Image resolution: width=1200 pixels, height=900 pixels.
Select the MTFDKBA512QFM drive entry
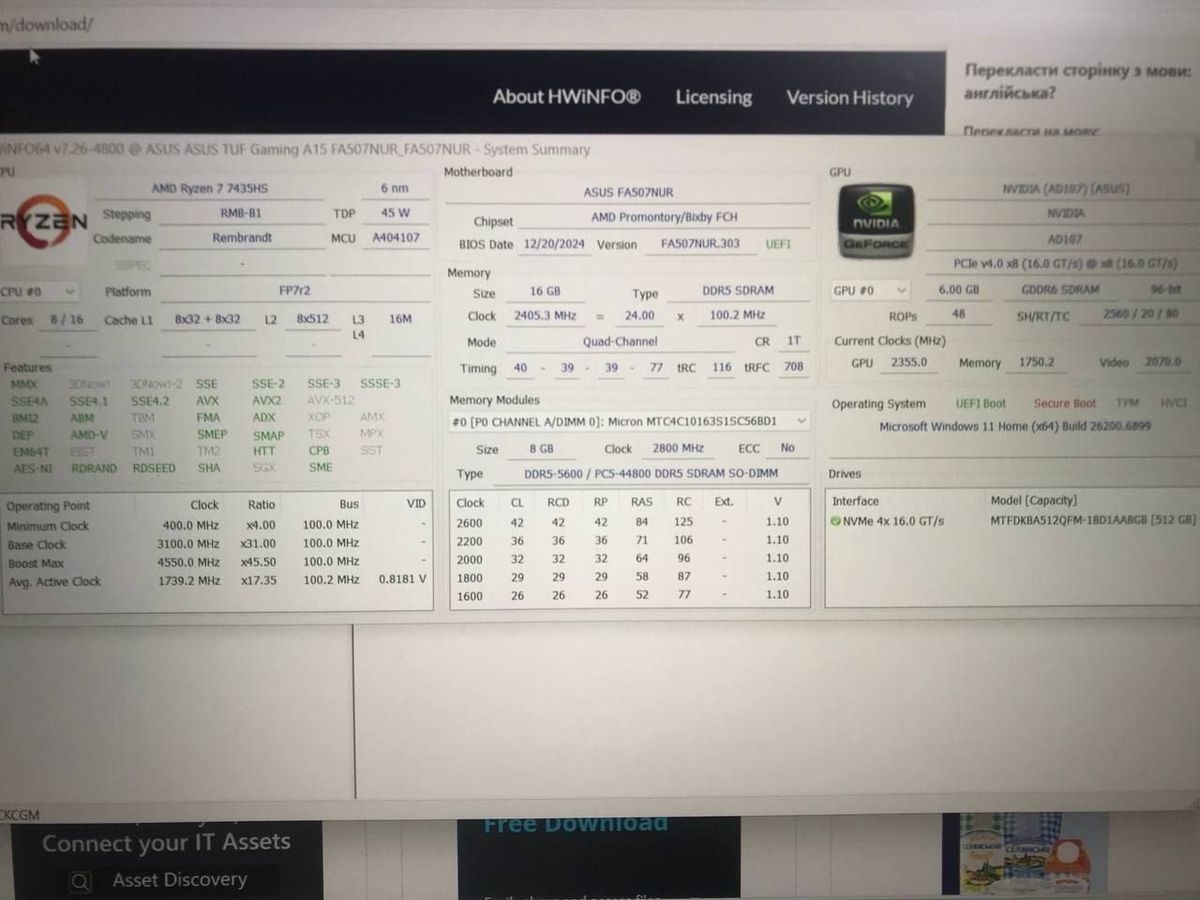click(1092, 521)
